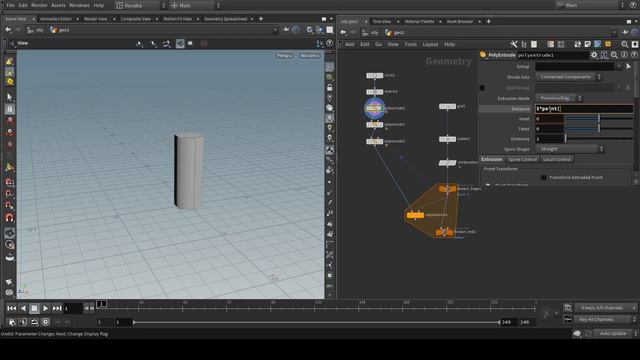The width and height of the screenshot is (640, 360).
Task: Open the Spine Shape dropdown
Action: (570, 149)
